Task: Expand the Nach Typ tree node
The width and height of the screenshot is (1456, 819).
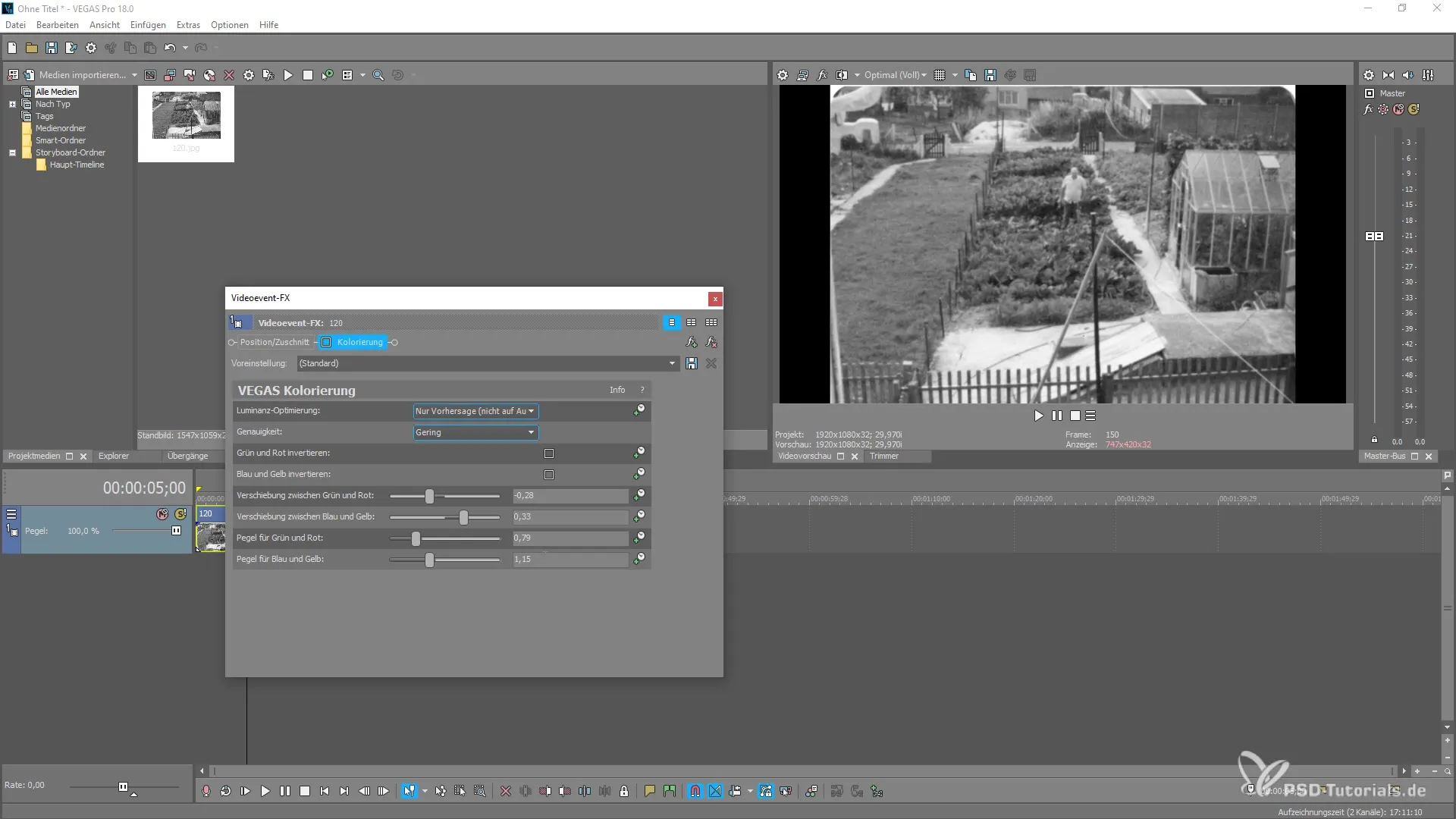Action: point(12,104)
